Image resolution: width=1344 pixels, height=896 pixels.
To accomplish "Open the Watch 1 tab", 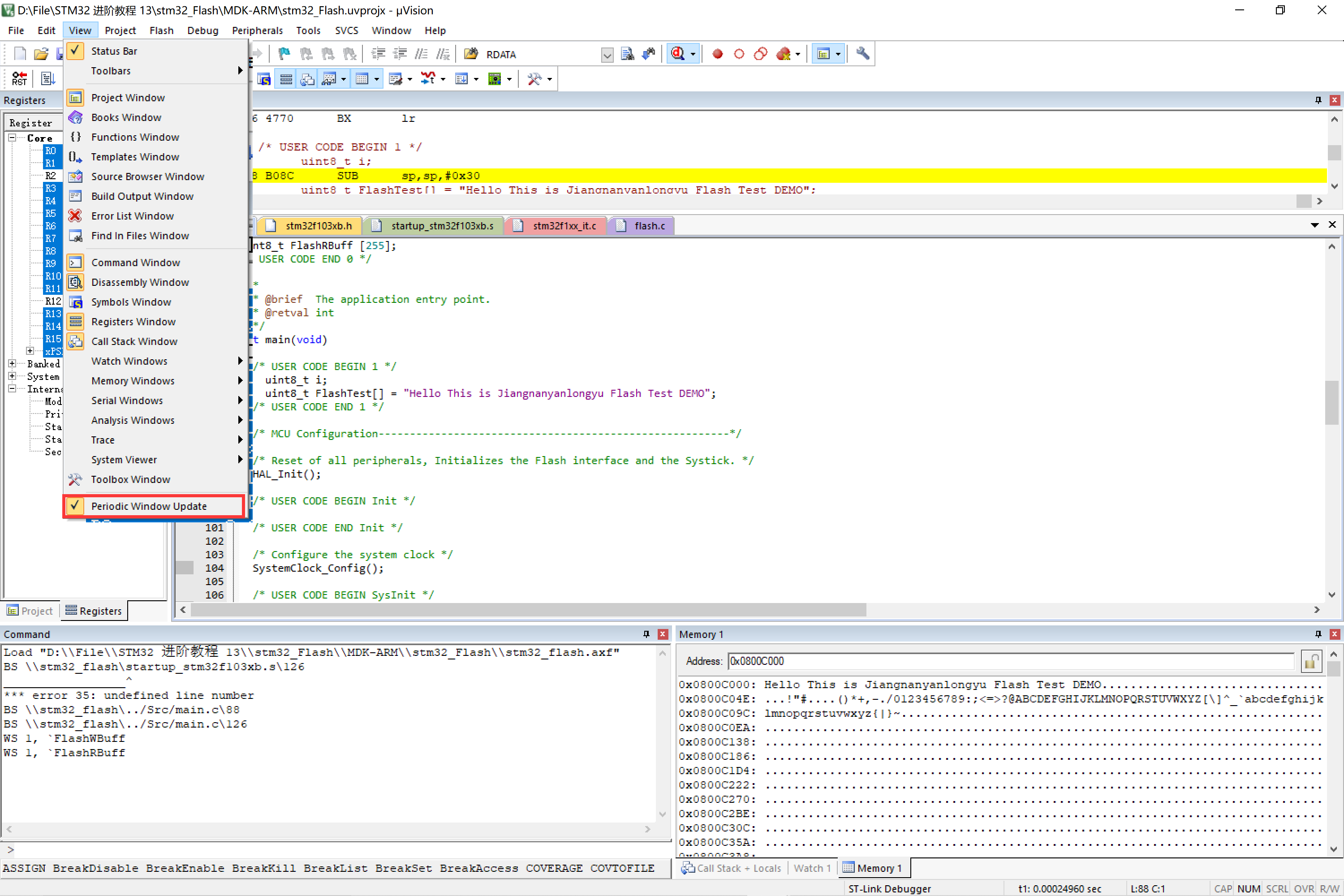I will point(811,868).
